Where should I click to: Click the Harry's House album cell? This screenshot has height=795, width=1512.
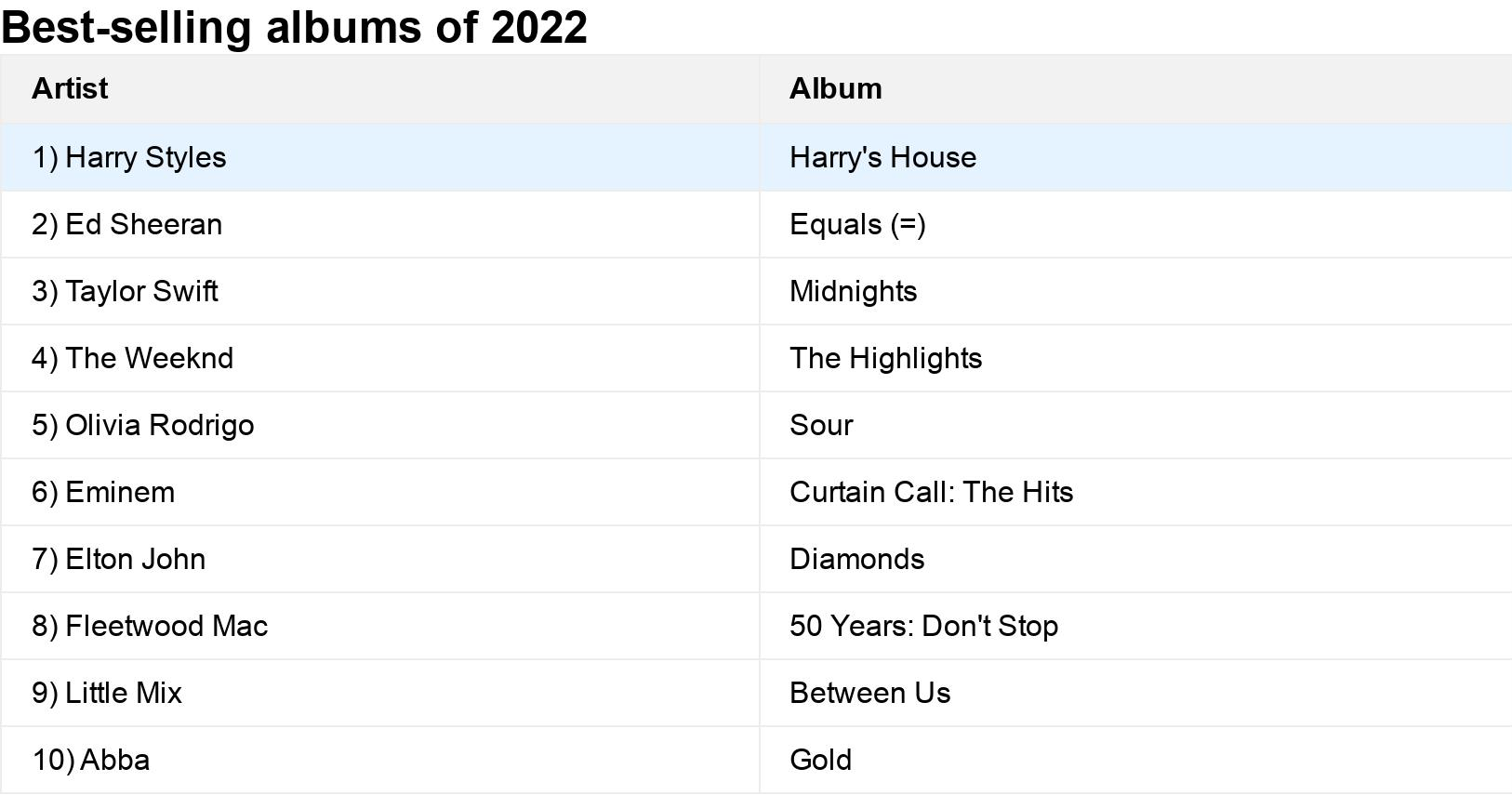(882, 157)
